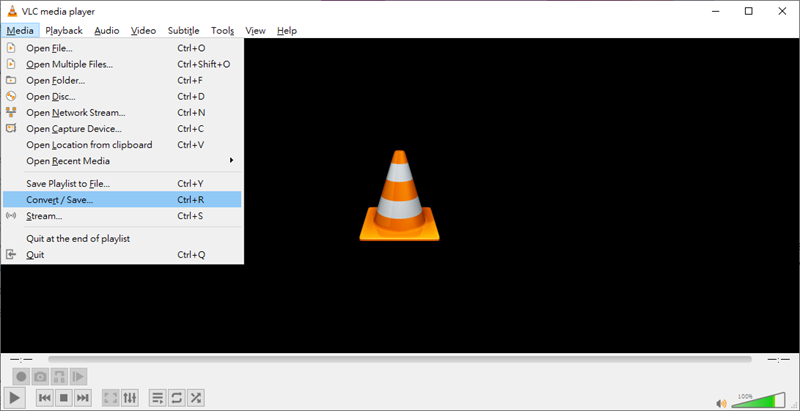Open the Playback menu
Viewport: 800px width, 411px height.
click(x=64, y=31)
